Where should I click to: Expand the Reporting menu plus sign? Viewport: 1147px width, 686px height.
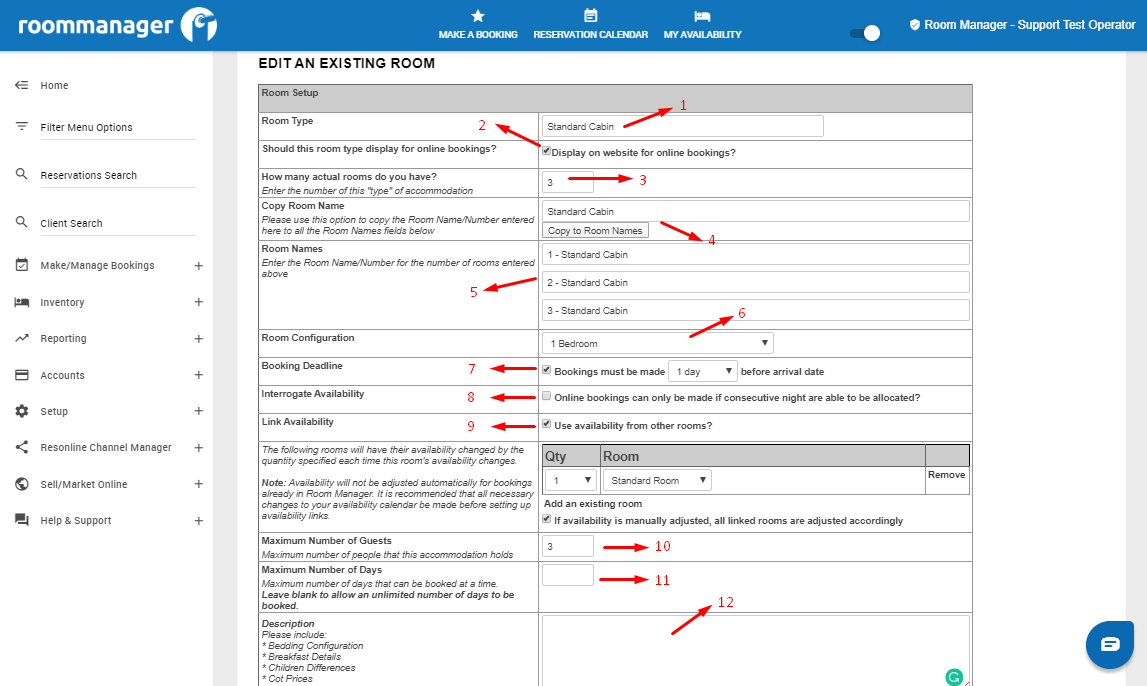click(x=198, y=339)
